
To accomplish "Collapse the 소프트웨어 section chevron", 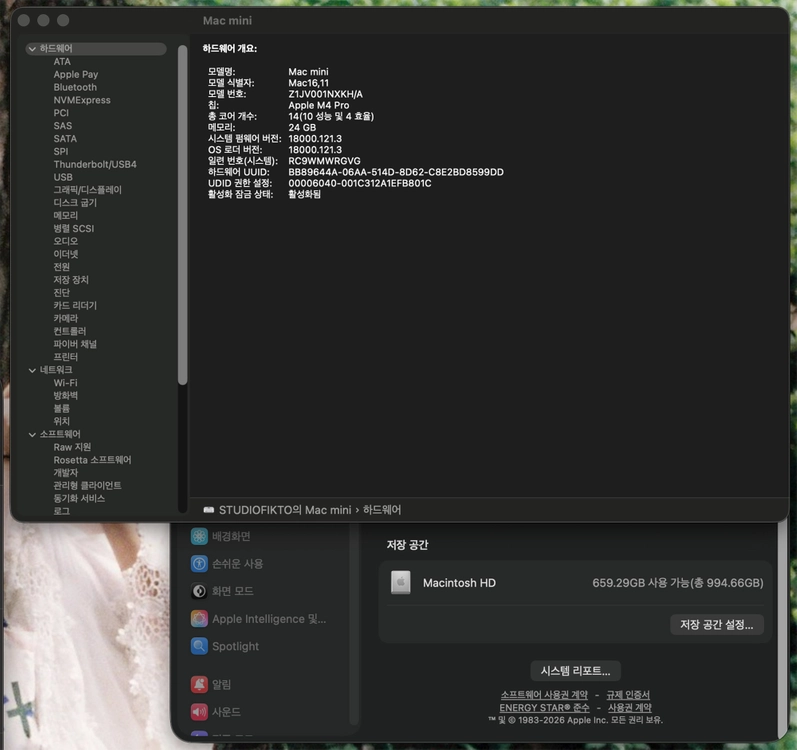I will 32,434.
